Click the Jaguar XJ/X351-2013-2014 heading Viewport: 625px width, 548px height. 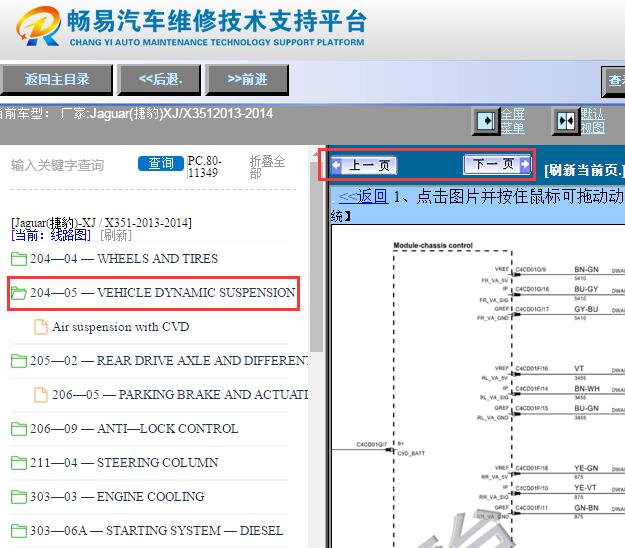[x=101, y=222]
